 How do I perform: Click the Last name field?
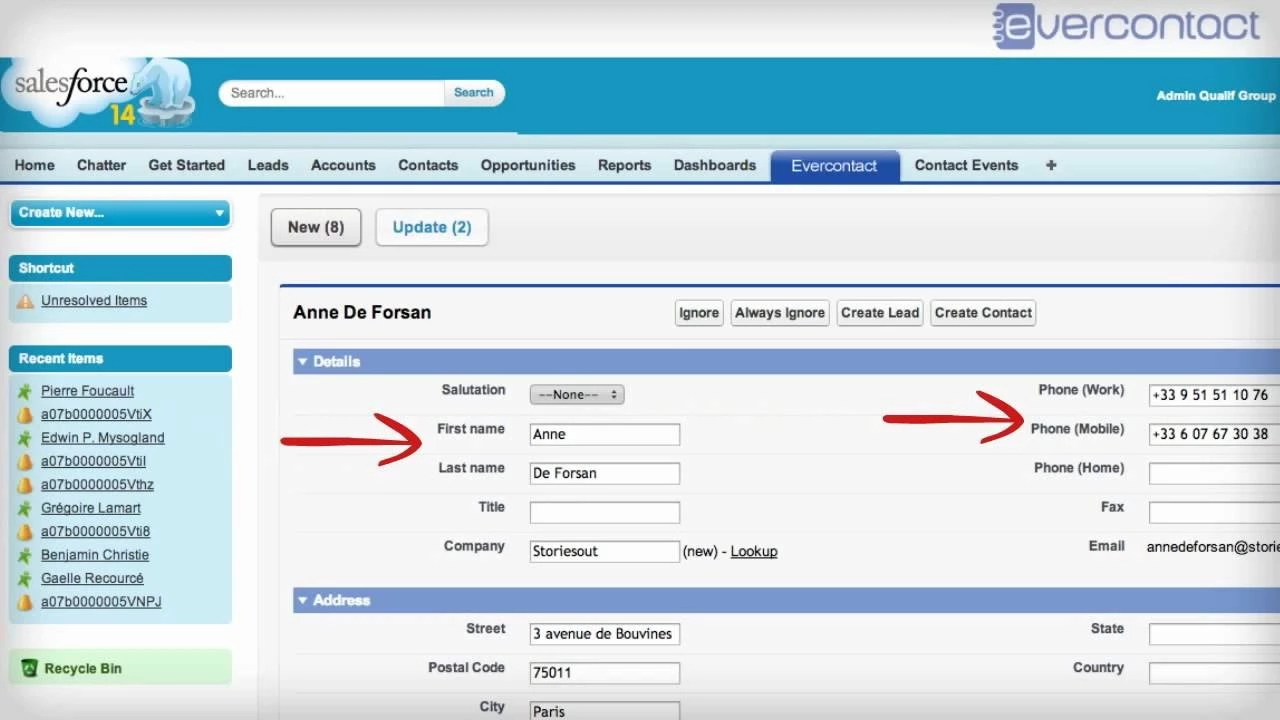(605, 473)
